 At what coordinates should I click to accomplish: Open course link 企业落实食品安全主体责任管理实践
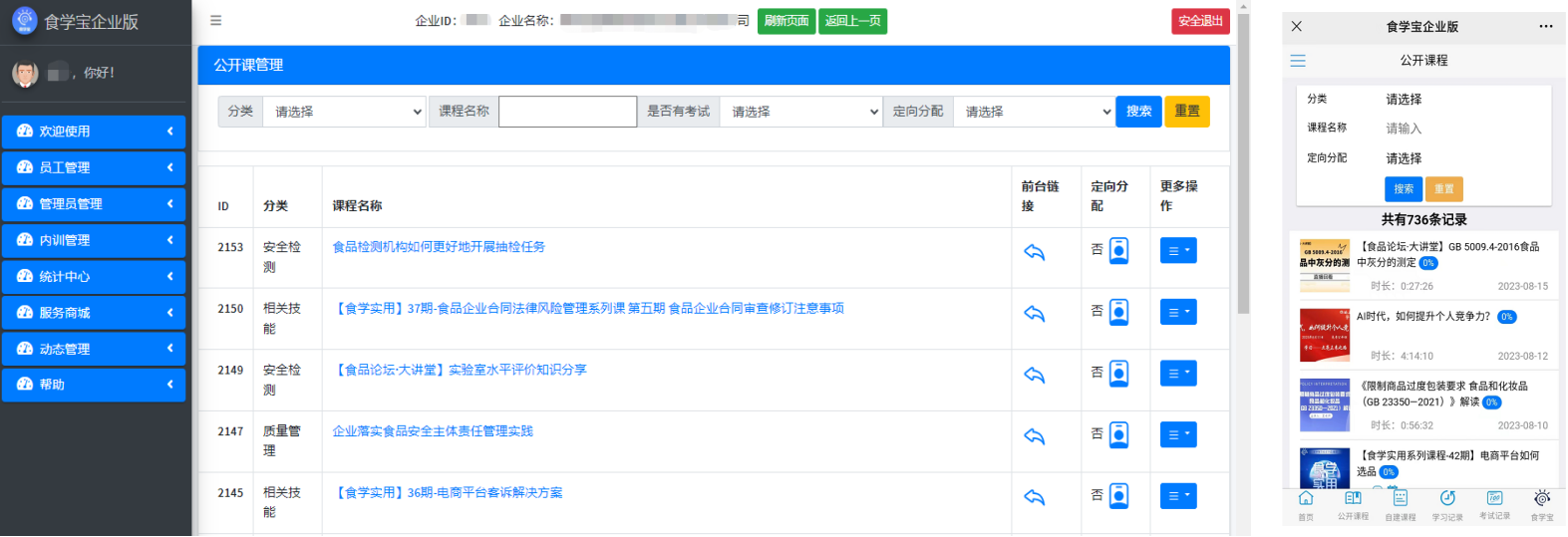click(433, 431)
